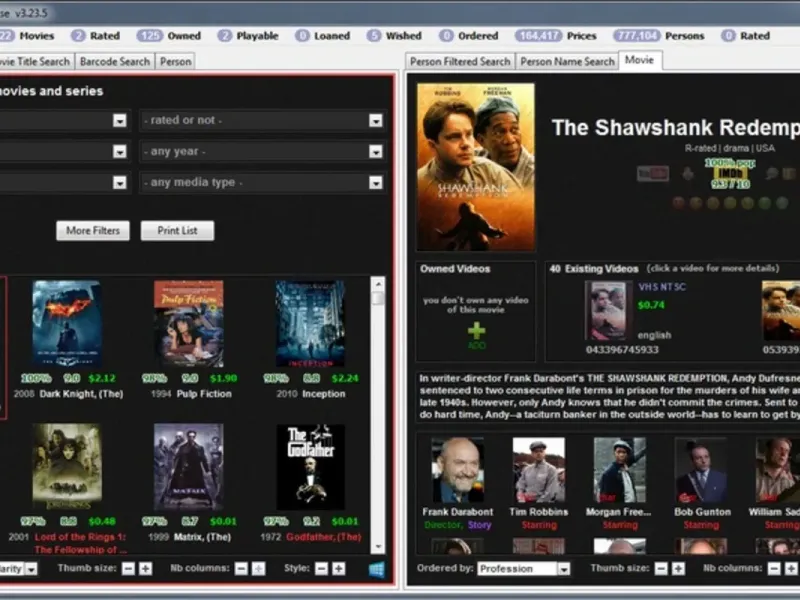This screenshot has width=800, height=600.
Task: Open the Person tab on left
Action: [176, 62]
